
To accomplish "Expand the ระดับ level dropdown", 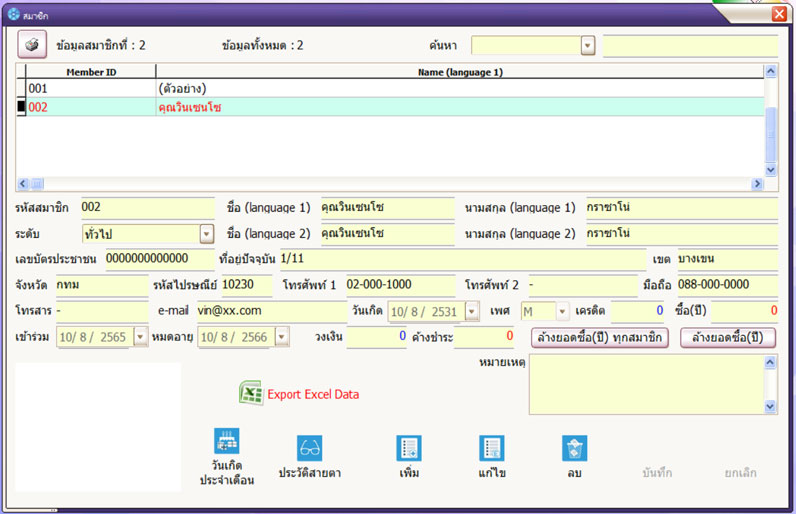I will [207, 234].
